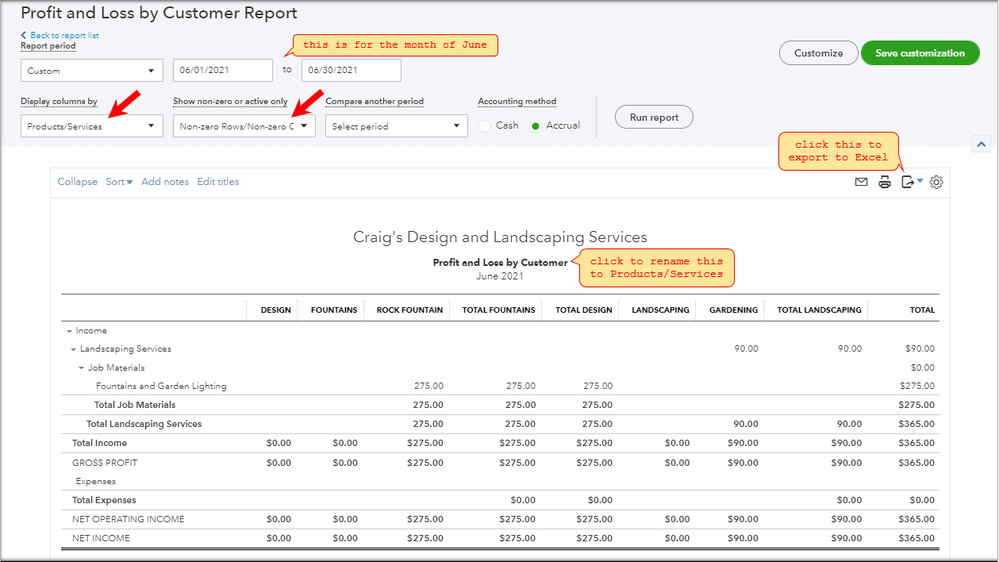Select Accrual accounting method
Image resolution: width=999 pixels, height=562 pixels.
click(535, 126)
